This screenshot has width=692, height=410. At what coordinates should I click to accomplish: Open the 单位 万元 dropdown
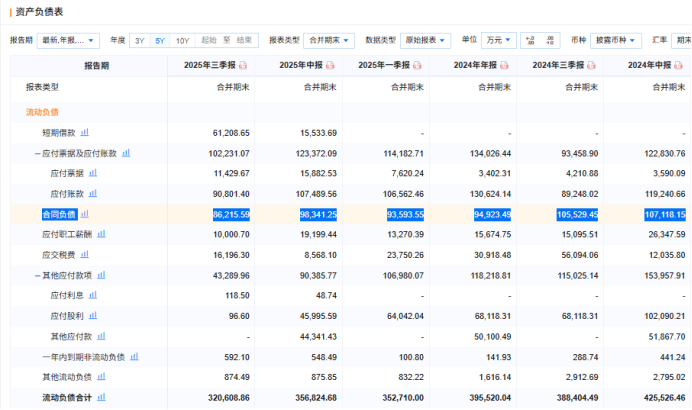point(498,40)
